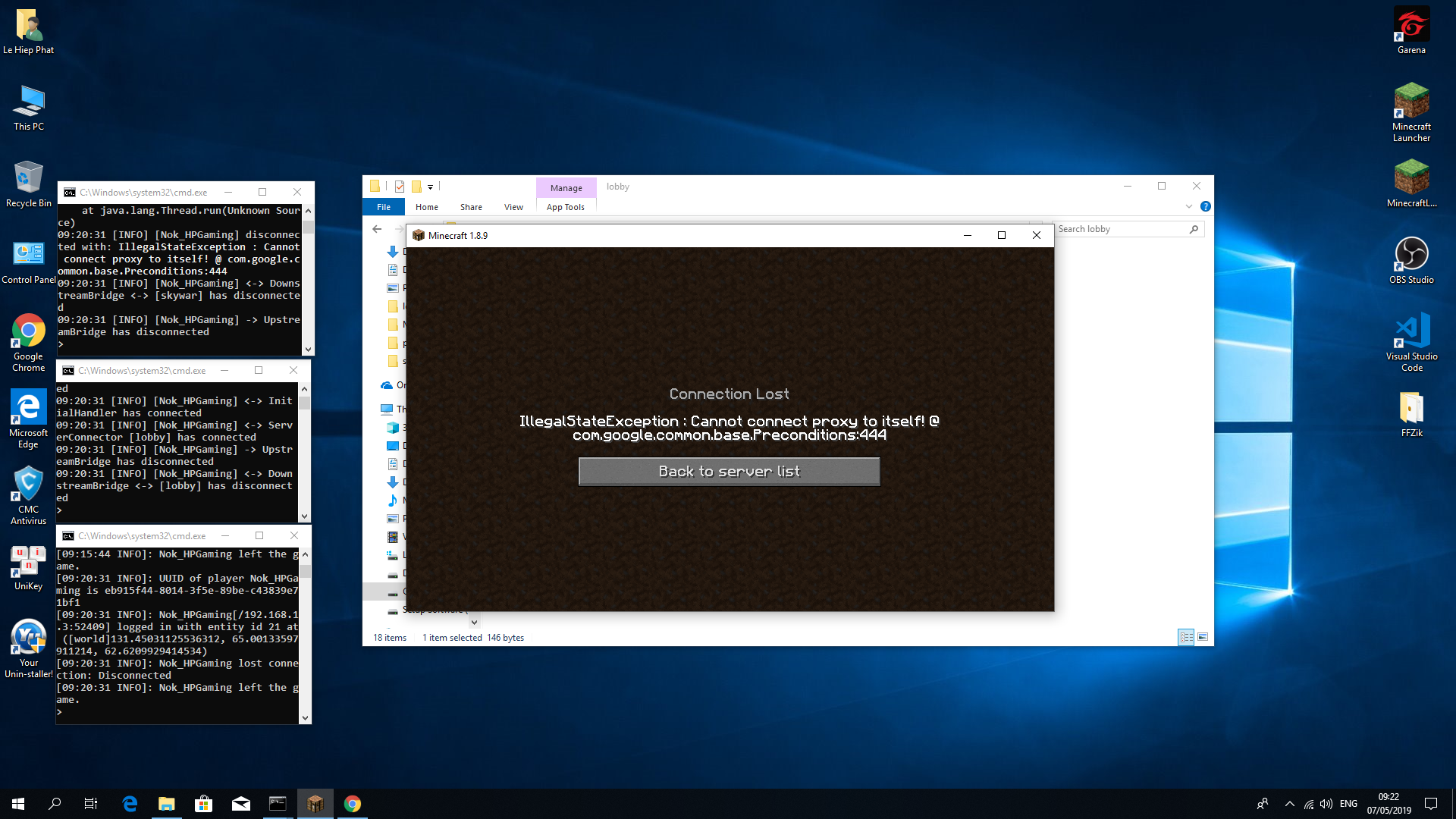Select the App Tools ribbon tab
The width and height of the screenshot is (1456, 819).
point(565,207)
